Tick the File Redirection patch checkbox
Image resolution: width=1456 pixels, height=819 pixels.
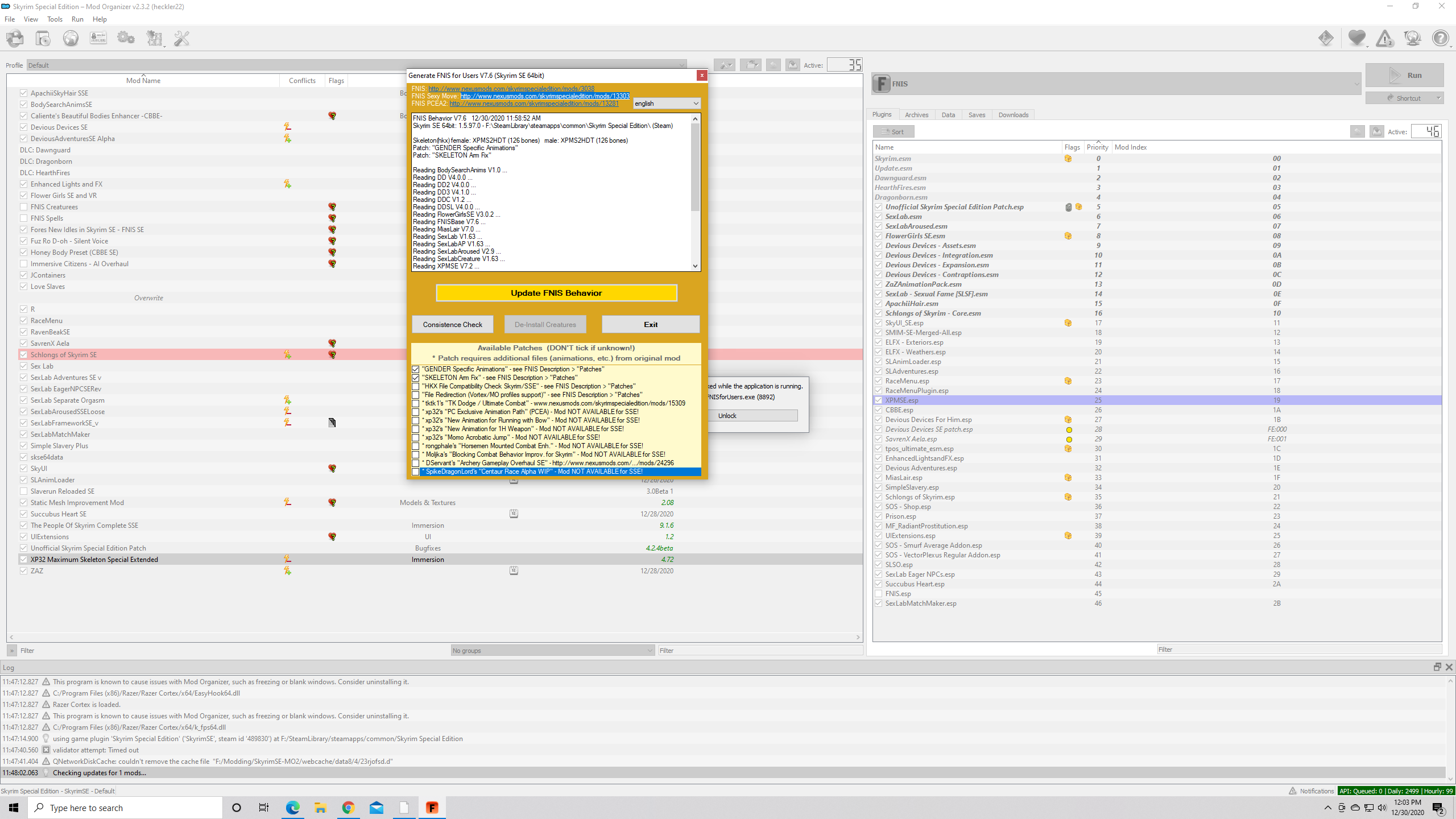(416, 395)
